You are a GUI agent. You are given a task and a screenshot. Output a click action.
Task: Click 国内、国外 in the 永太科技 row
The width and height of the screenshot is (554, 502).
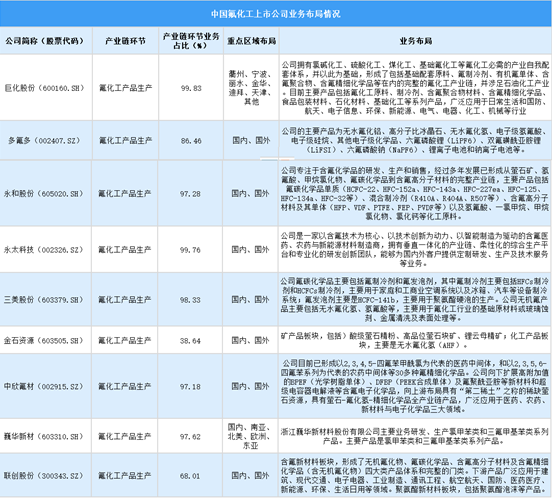tap(251, 250)
